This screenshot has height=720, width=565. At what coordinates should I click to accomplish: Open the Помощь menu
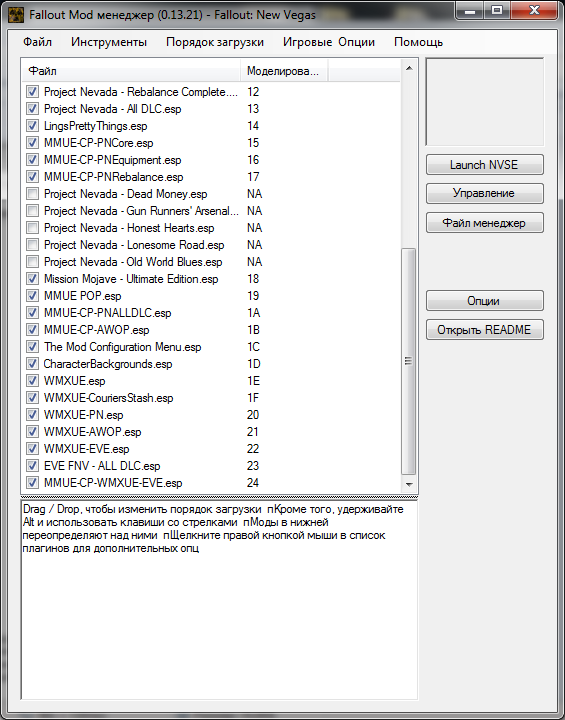[x=418, y=42]
